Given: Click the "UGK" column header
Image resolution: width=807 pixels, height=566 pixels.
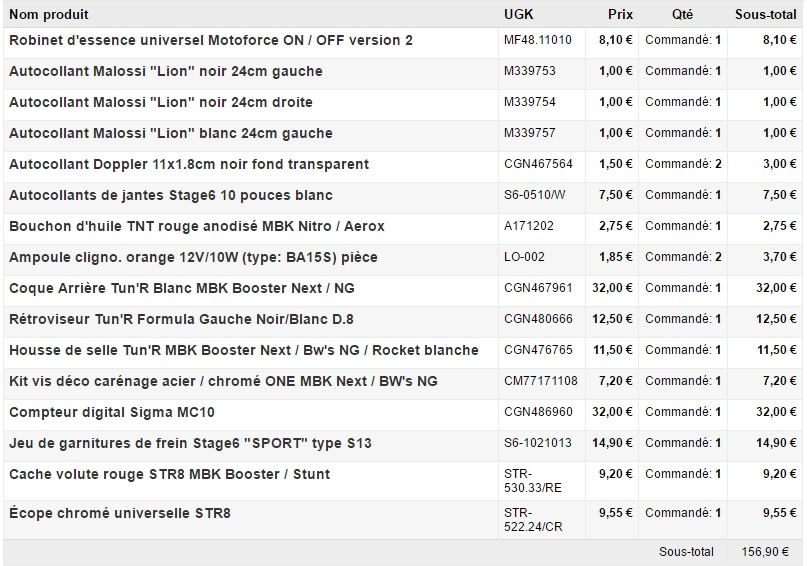Looking at the screenshot, I should [518, 14].
